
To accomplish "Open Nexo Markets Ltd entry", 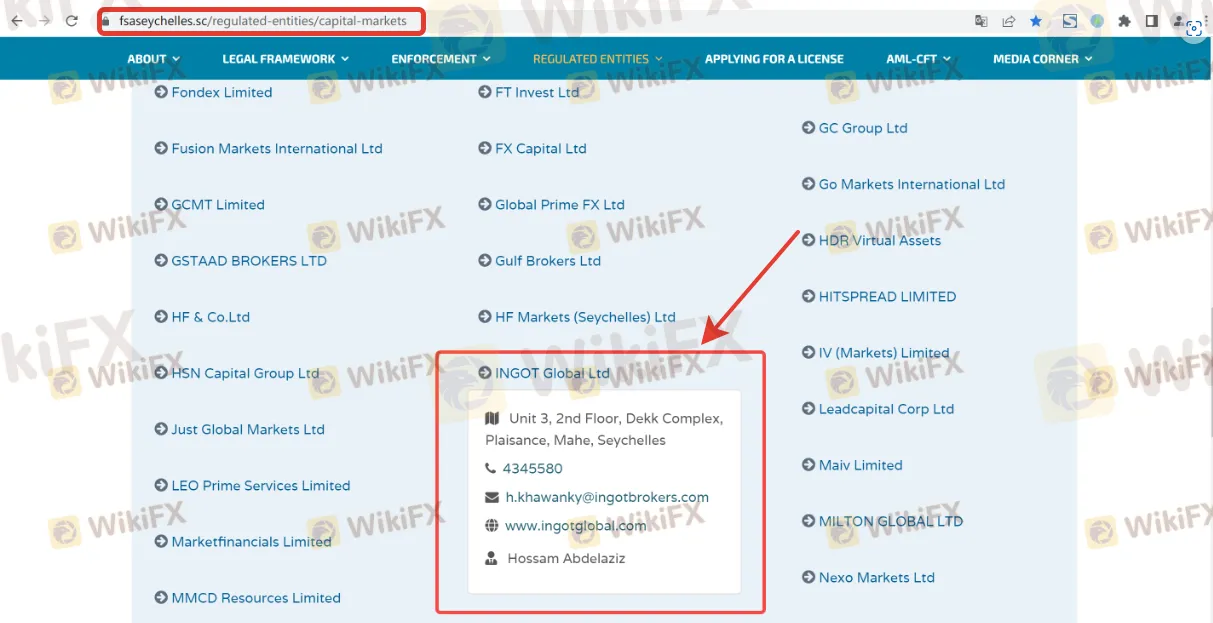I will [877, 577].
